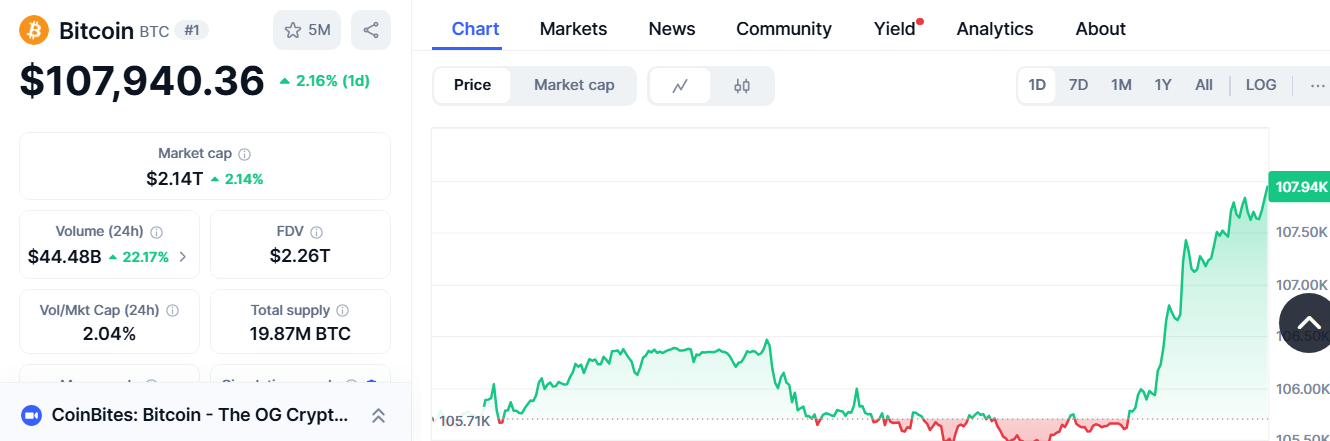Open chart more options ellipsis

point(1317,85)
